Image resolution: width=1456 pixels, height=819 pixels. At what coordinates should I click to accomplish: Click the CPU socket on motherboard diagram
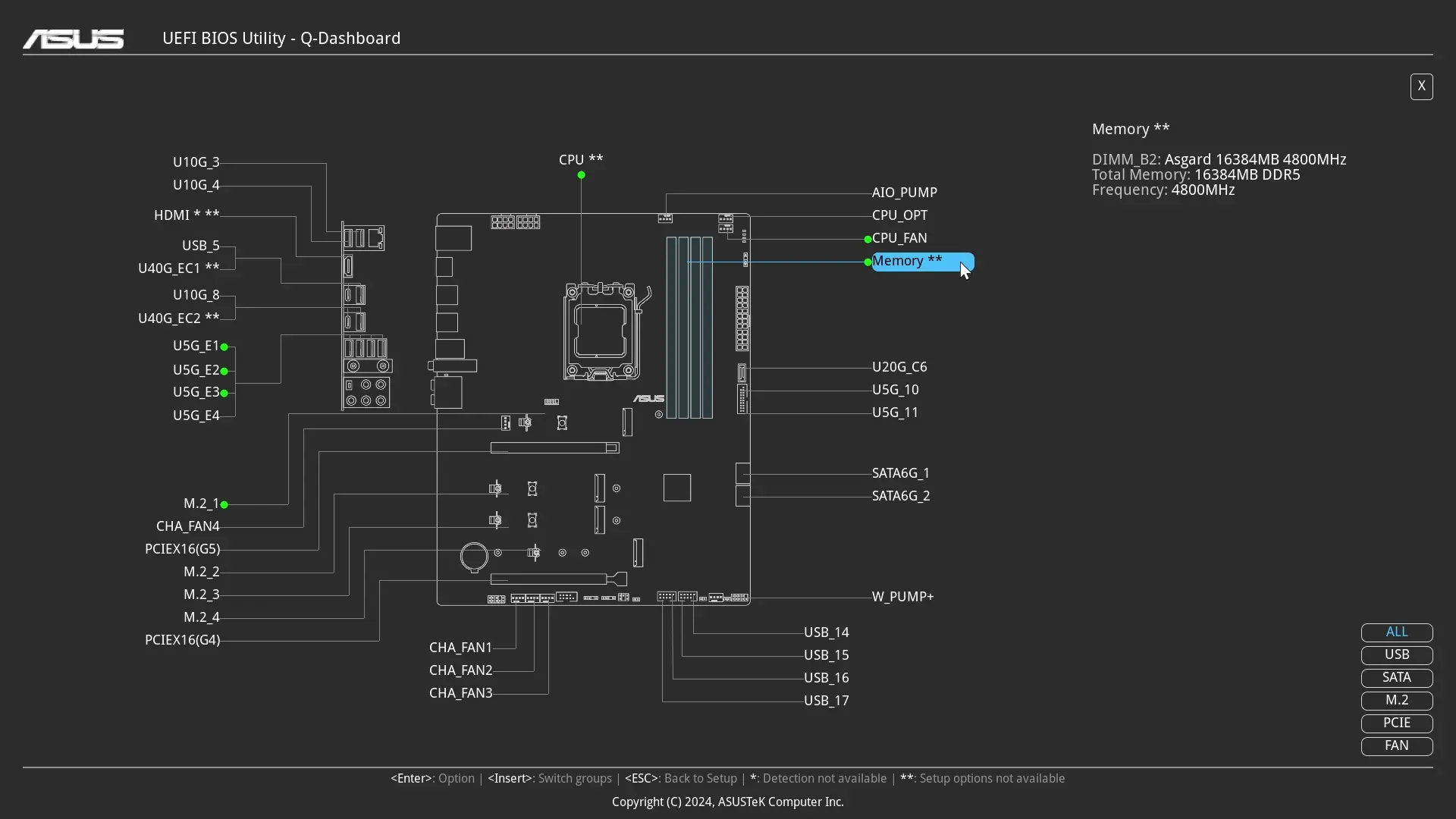click(x=600, y=331)
